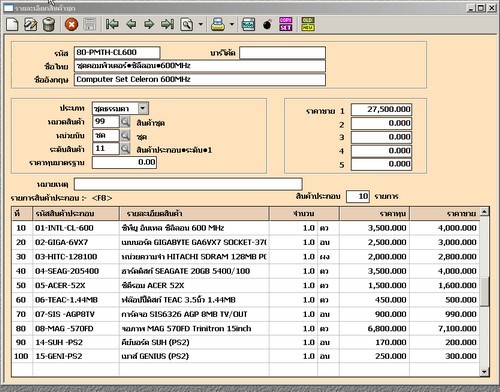Click the teal calculator-like toolbar icon

[x=248, y=24]
